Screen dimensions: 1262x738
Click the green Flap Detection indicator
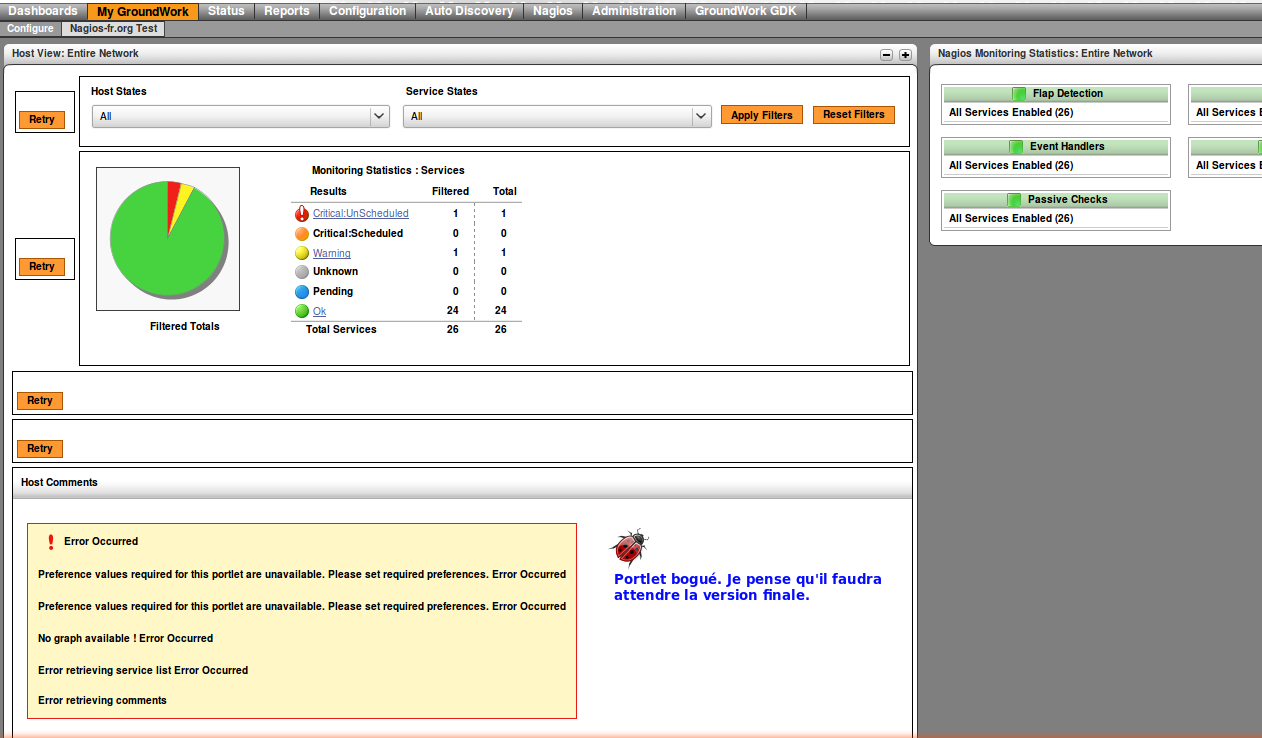[1019, 94]
